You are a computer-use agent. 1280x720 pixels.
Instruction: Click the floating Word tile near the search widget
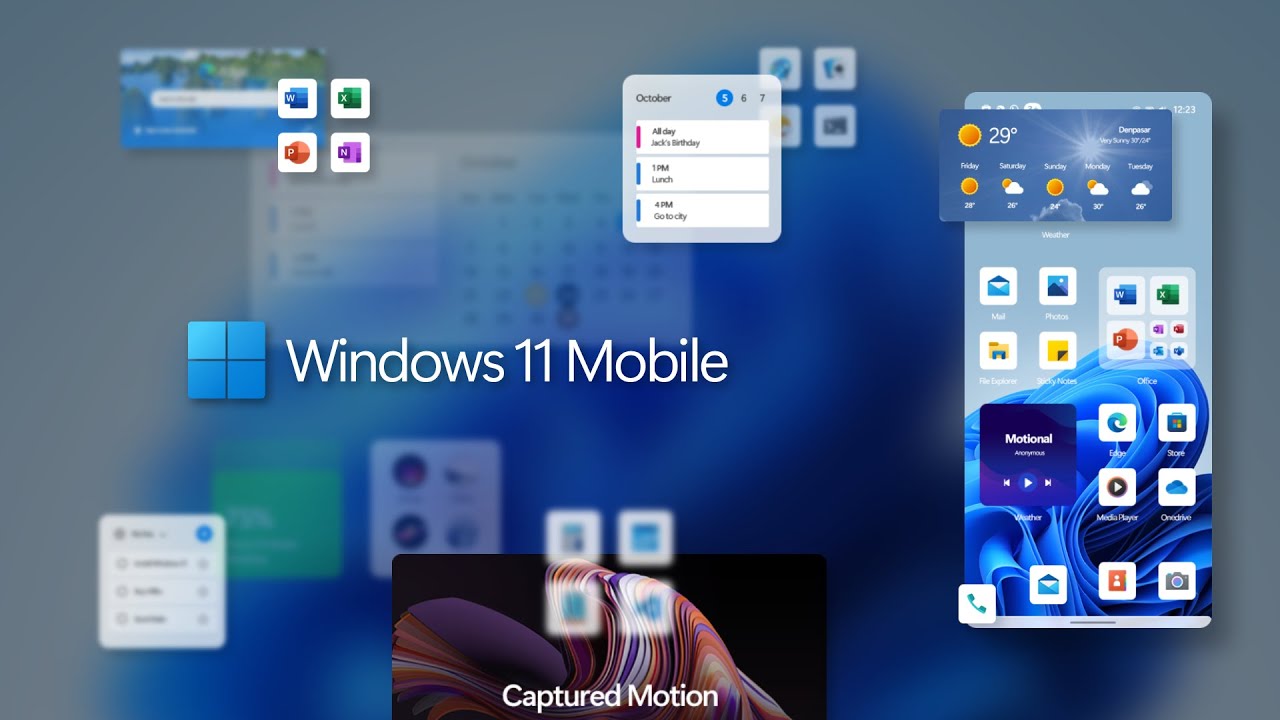tap(297, 98)
